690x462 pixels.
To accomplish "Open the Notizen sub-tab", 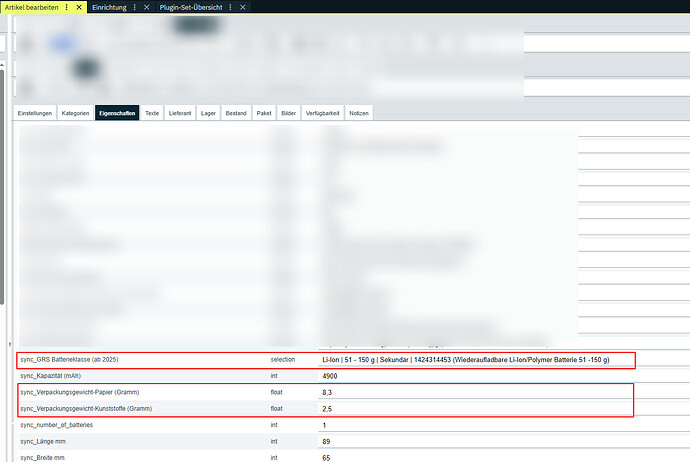I will 359,114.
